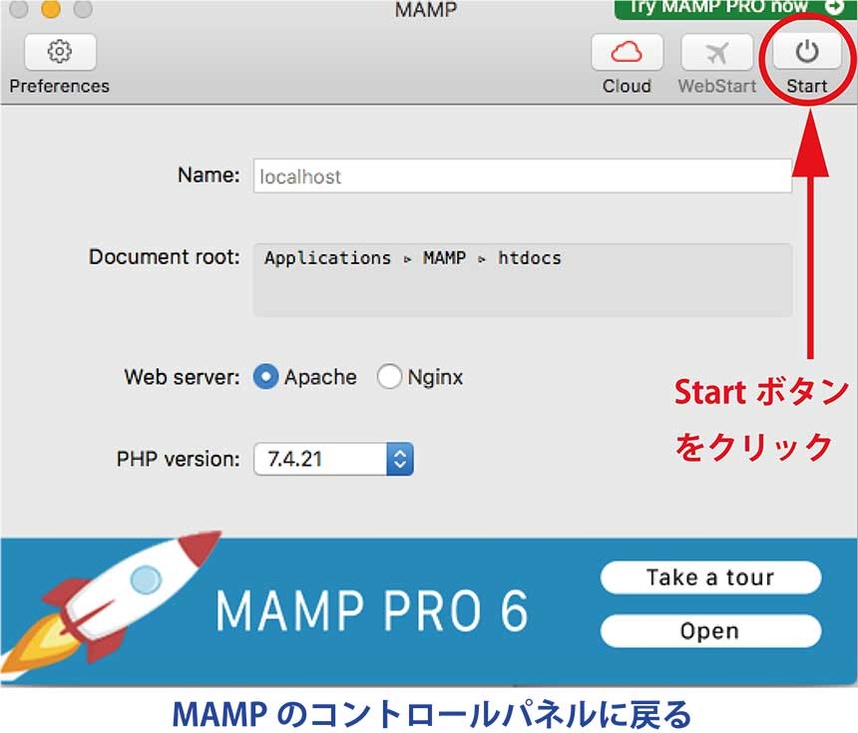Click the Try MAMP PRO now text

717,7
